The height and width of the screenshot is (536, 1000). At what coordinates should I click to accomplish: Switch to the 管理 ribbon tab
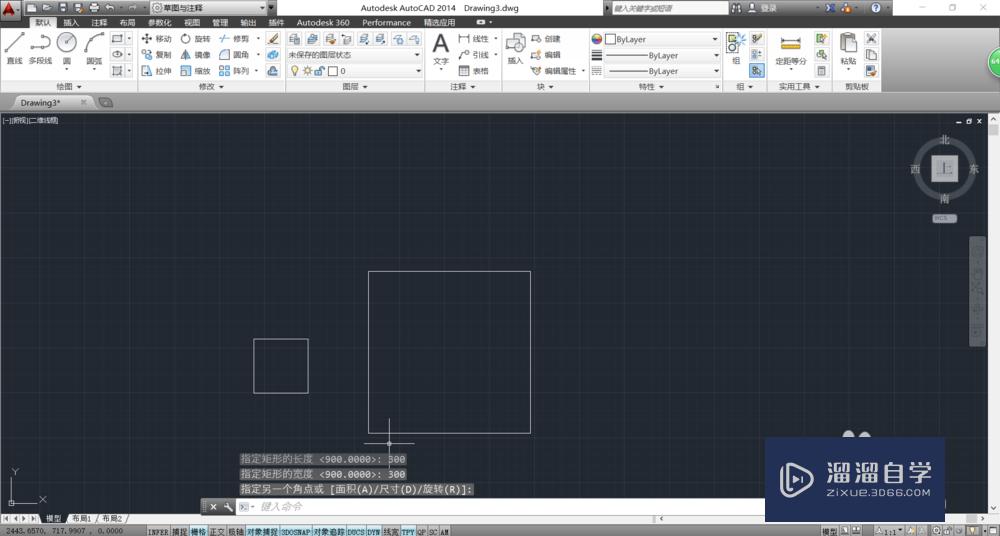click(220, 22)
